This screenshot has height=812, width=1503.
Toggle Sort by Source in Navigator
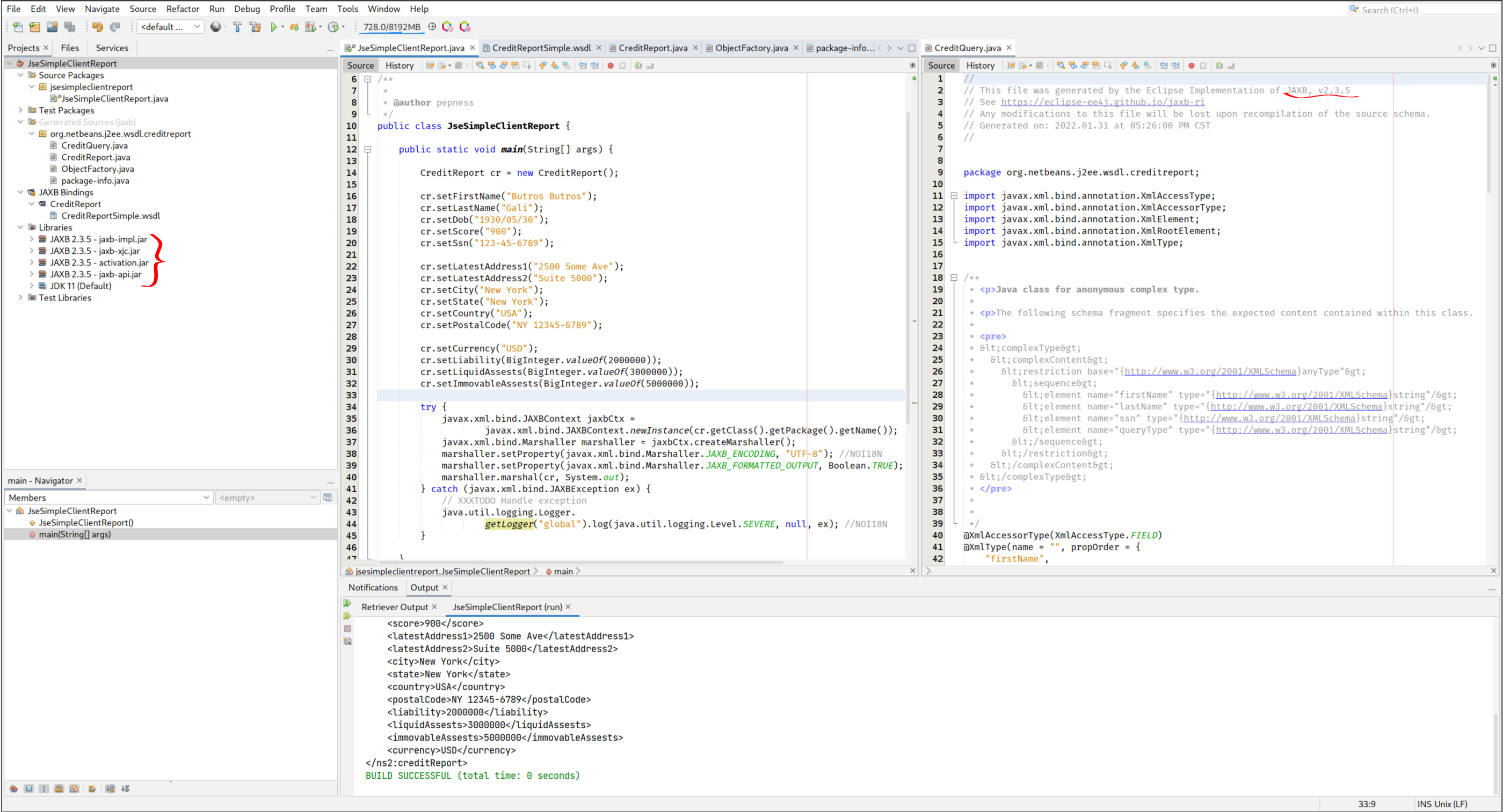pyautogui.click(x=126, y=789)
